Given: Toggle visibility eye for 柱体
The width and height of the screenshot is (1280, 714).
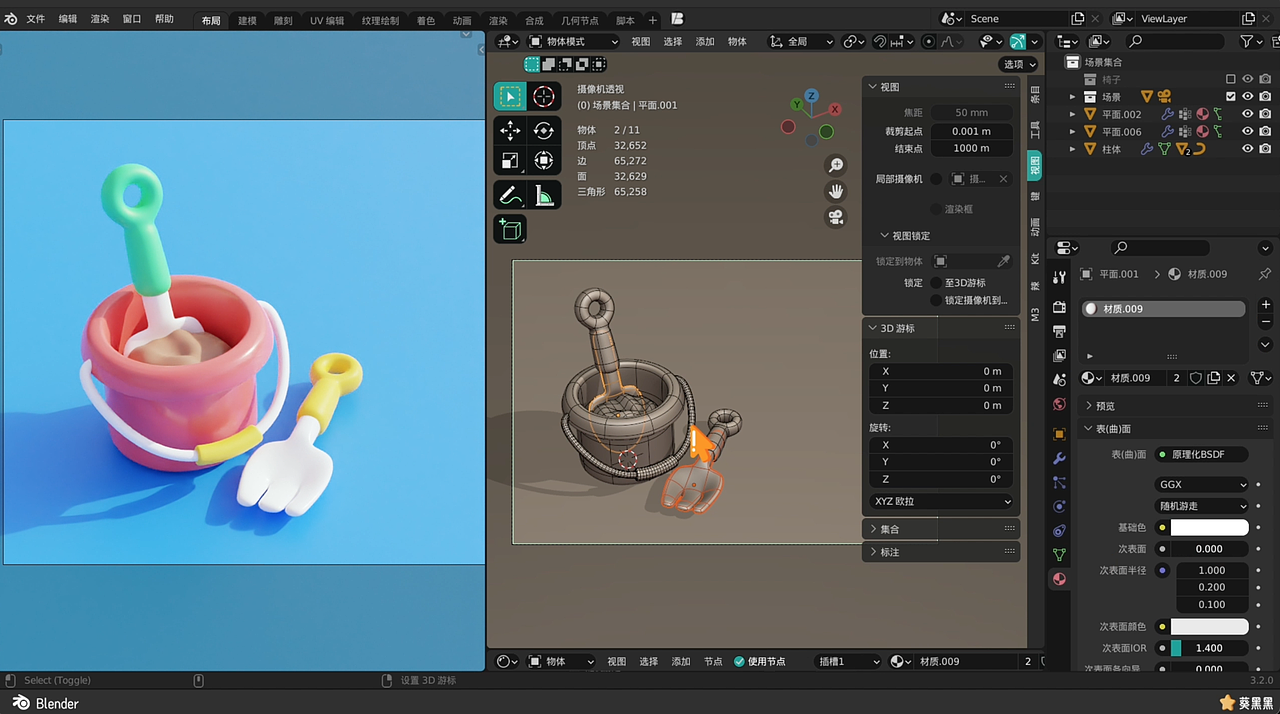Looking at the screenshot, I should [1247, 149].
